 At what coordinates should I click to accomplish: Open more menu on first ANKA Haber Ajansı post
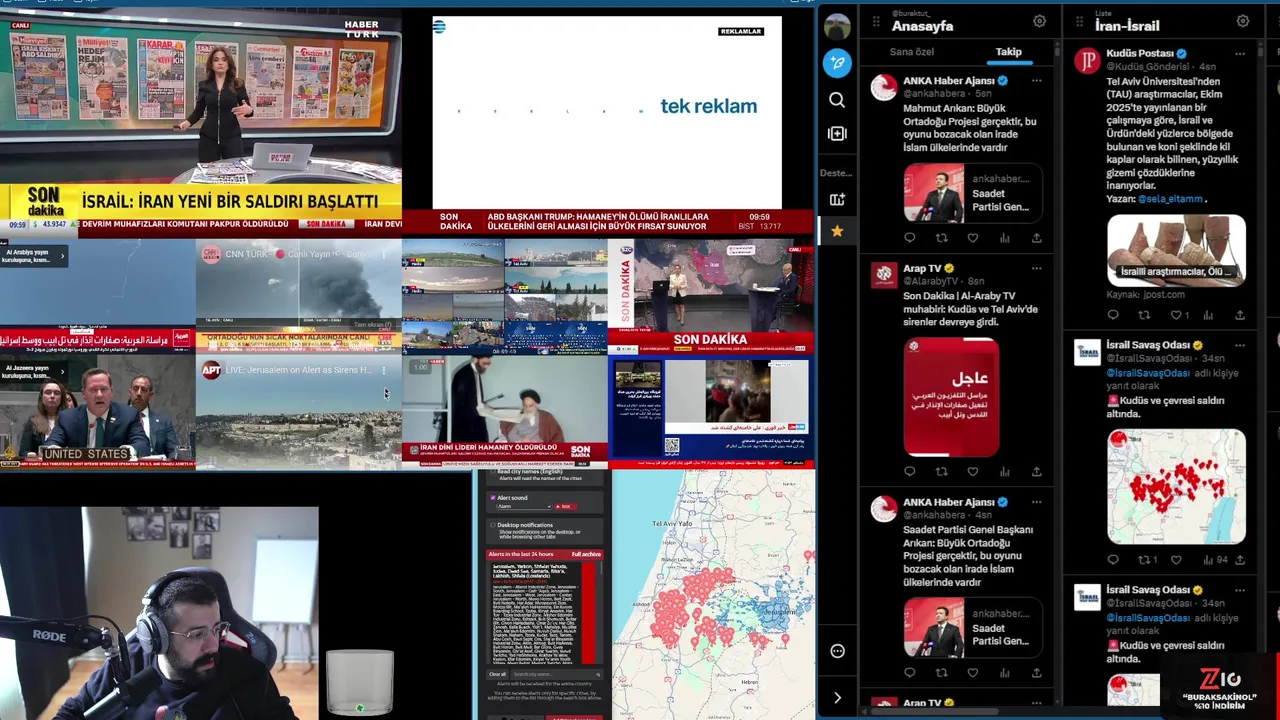click(1036, 81)
